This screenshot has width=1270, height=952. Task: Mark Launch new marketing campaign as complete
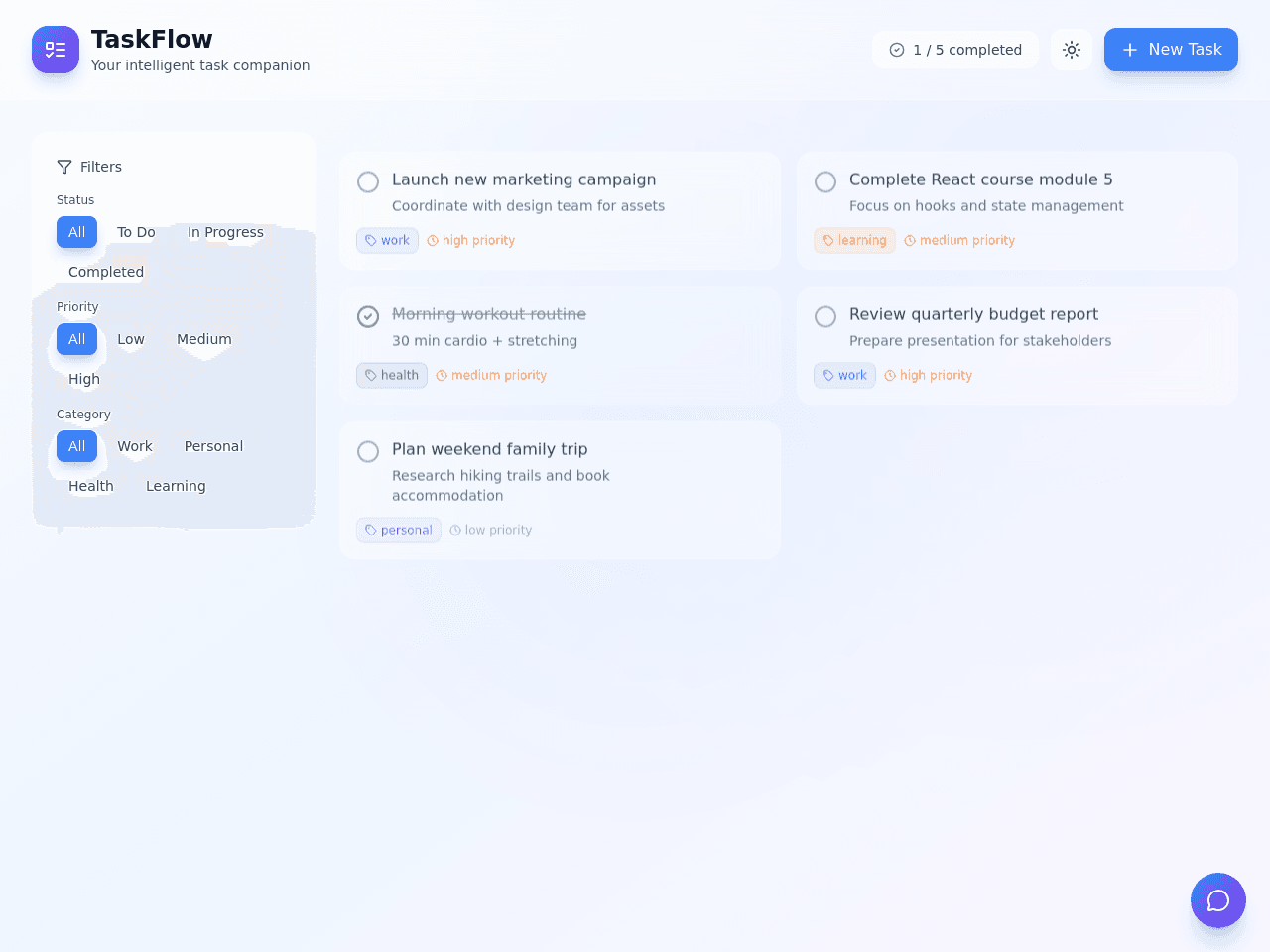[x=368, y=181]
